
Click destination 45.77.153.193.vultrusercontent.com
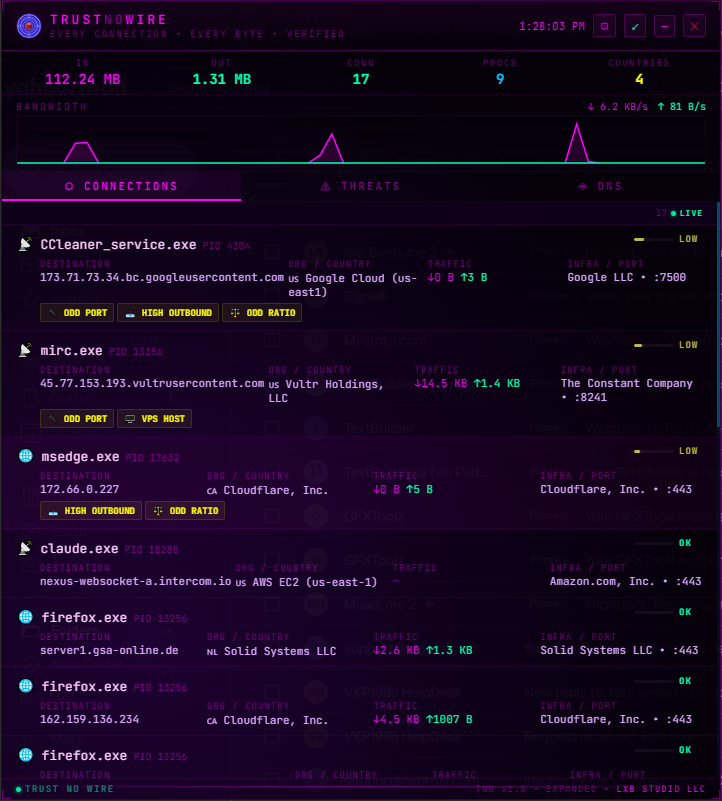pos(152,384)
